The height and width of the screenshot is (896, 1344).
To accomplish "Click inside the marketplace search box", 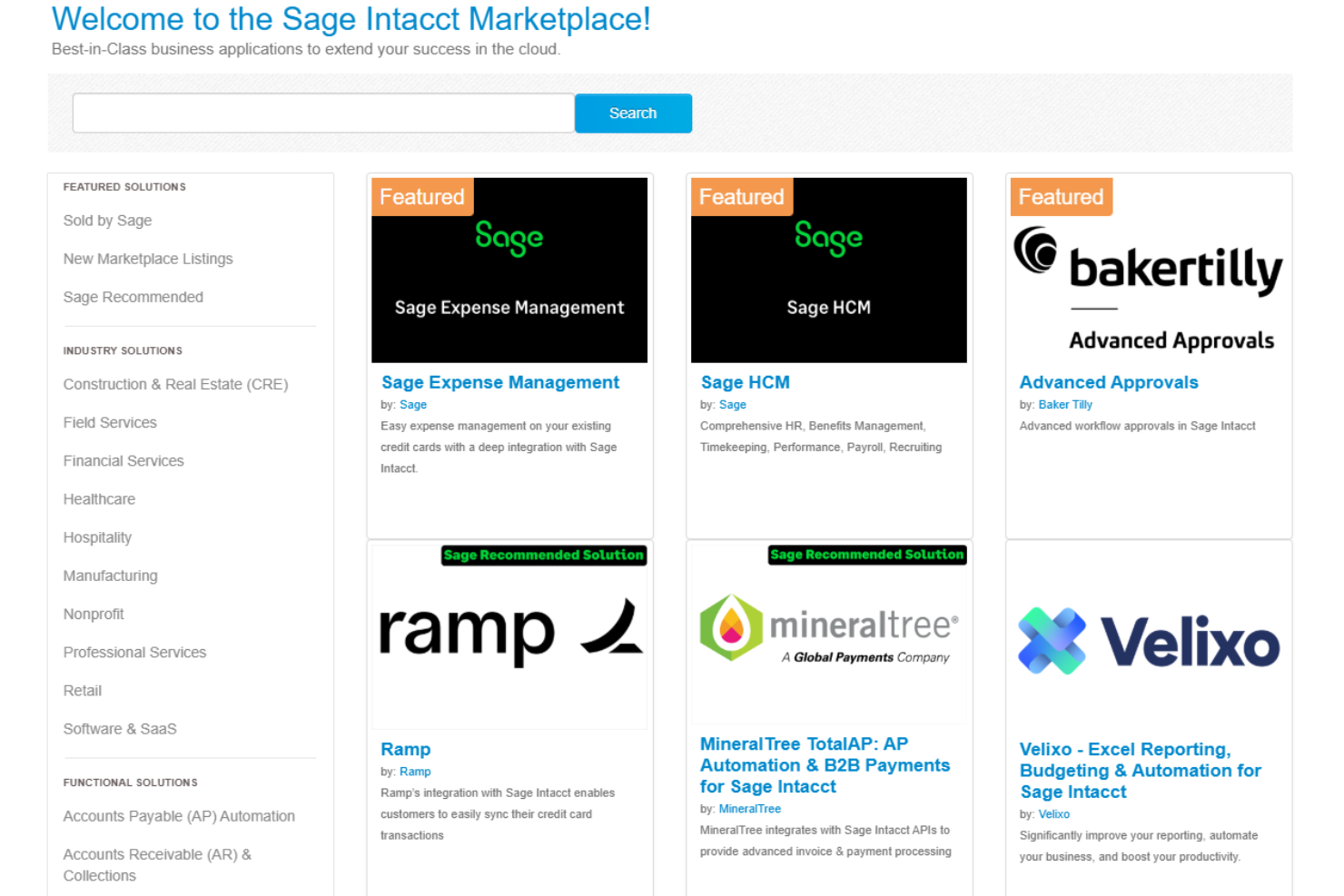I will [x=323, y=113].
